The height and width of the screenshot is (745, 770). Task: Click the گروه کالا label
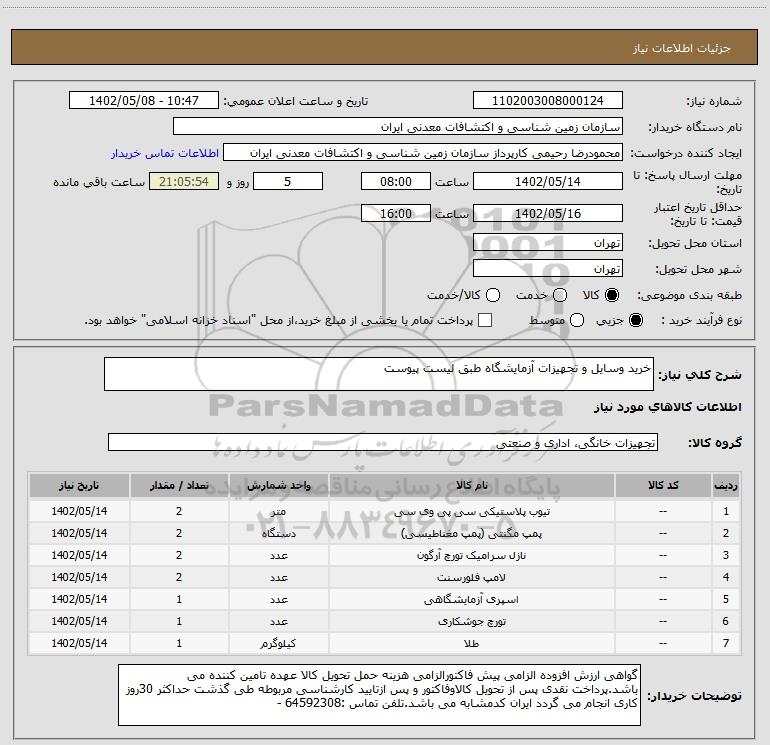click(x=715, y=443)
